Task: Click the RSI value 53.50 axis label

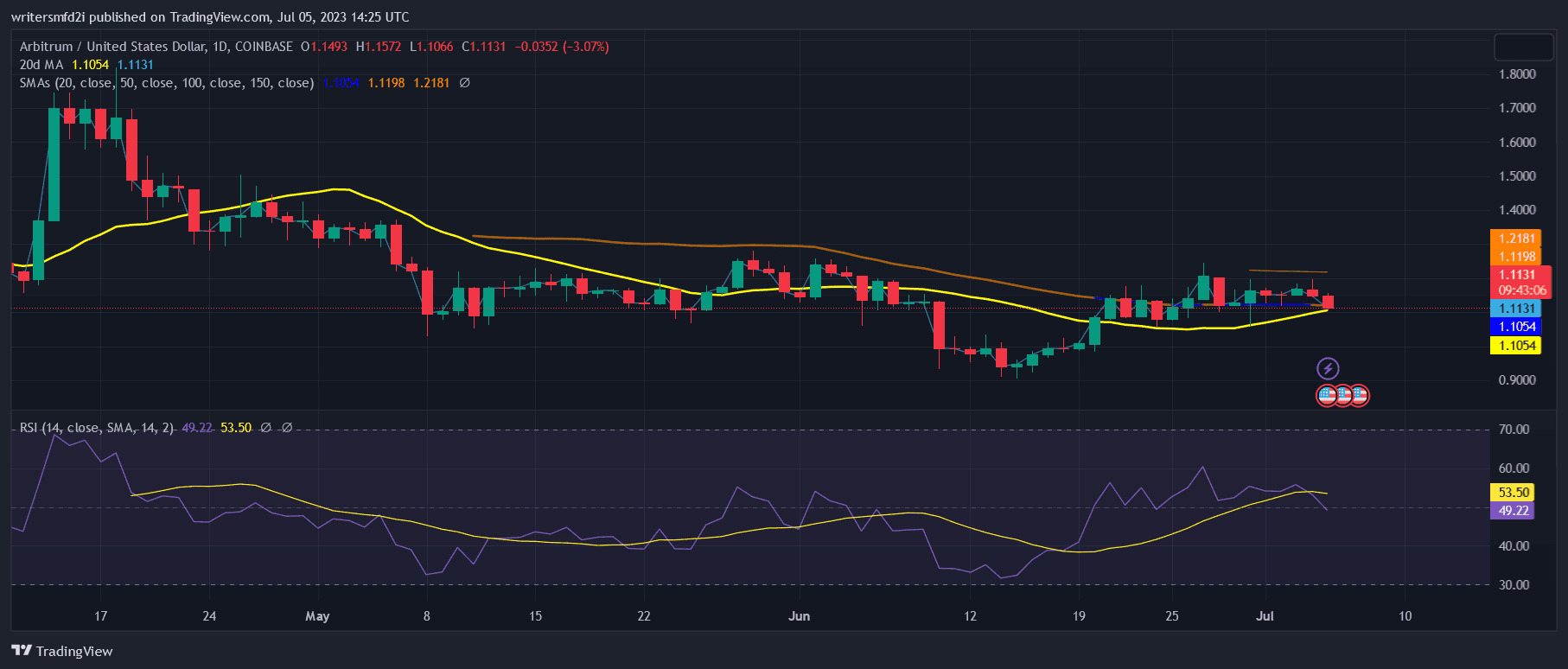Action: [x=1514, y=492]
